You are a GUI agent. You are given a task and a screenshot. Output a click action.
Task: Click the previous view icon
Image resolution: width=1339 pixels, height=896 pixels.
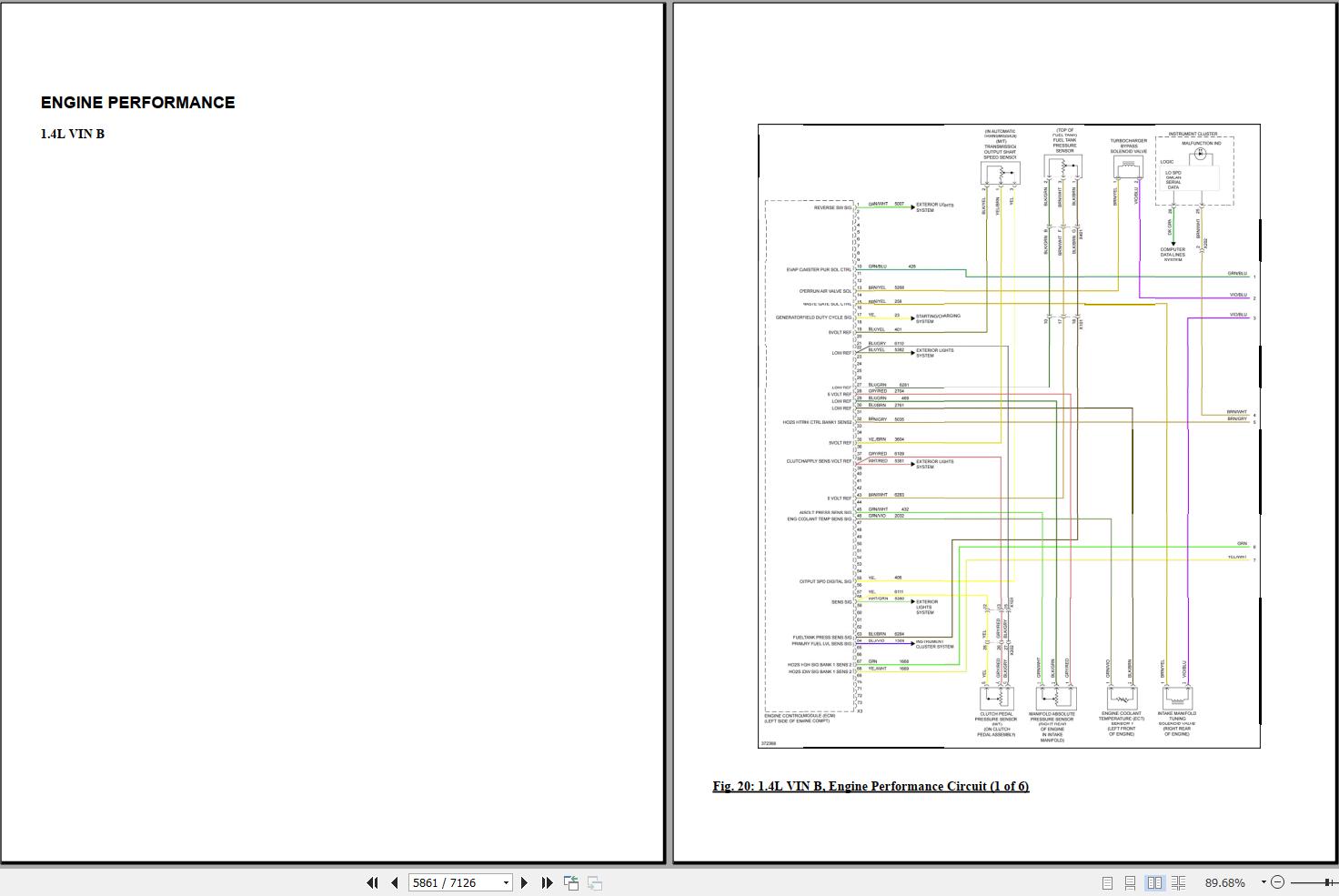[571, 882]
